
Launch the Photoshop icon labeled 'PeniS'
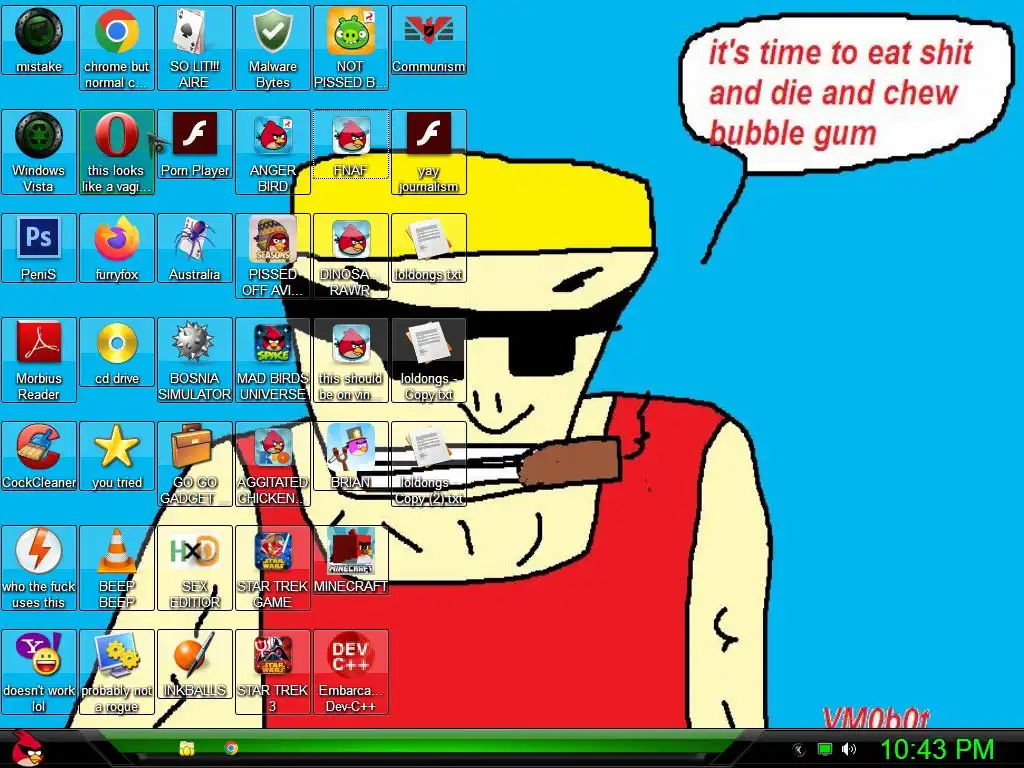click(39, 248)
